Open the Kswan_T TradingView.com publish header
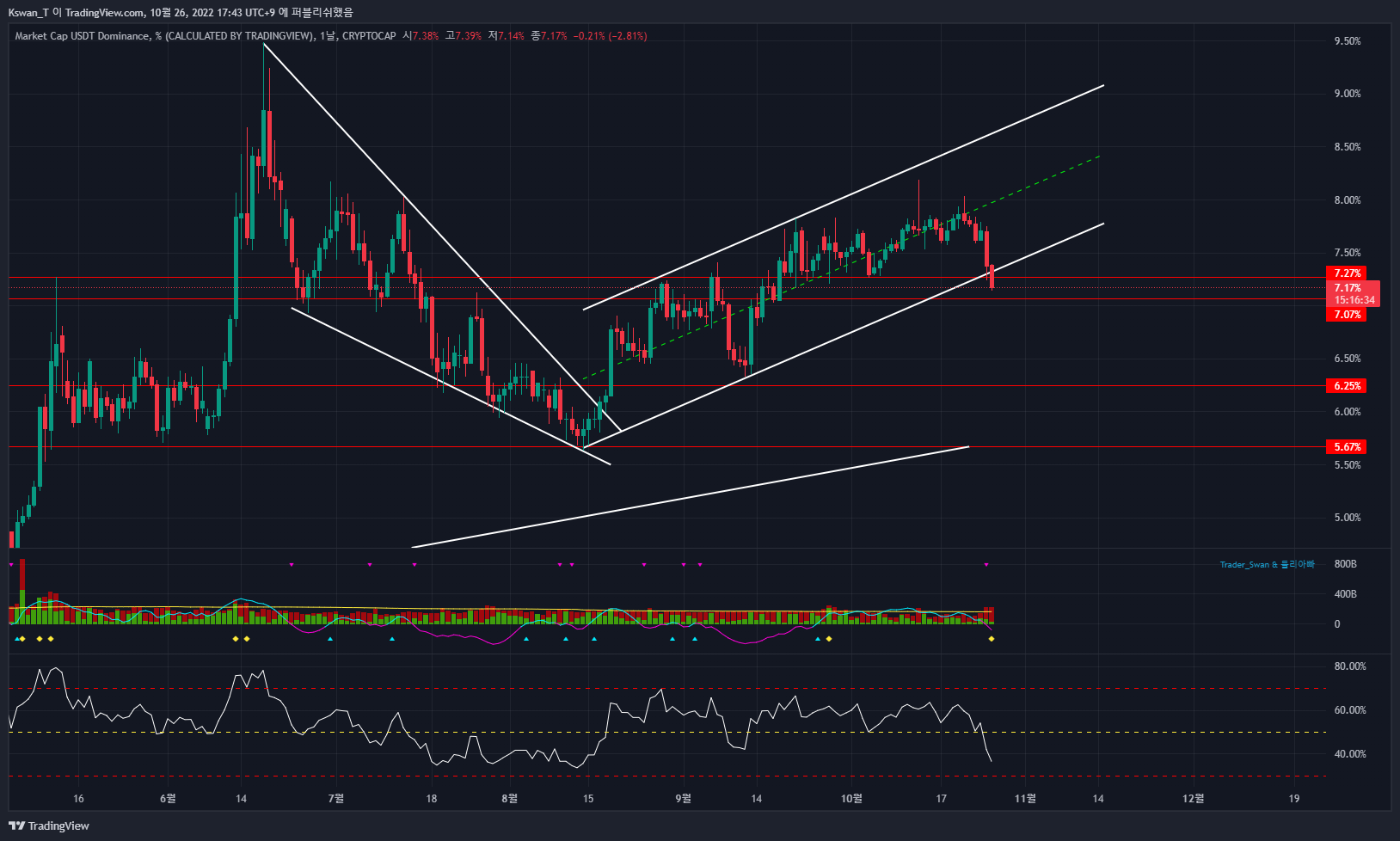Viewport: 1400px width, 841px height. coord(181,12)
